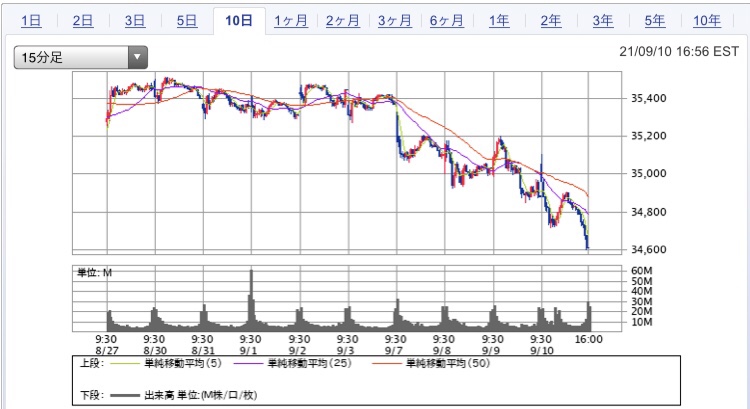Click the 35,000 price axis label
Screen dimensions: 750x409
coord(649,173)
